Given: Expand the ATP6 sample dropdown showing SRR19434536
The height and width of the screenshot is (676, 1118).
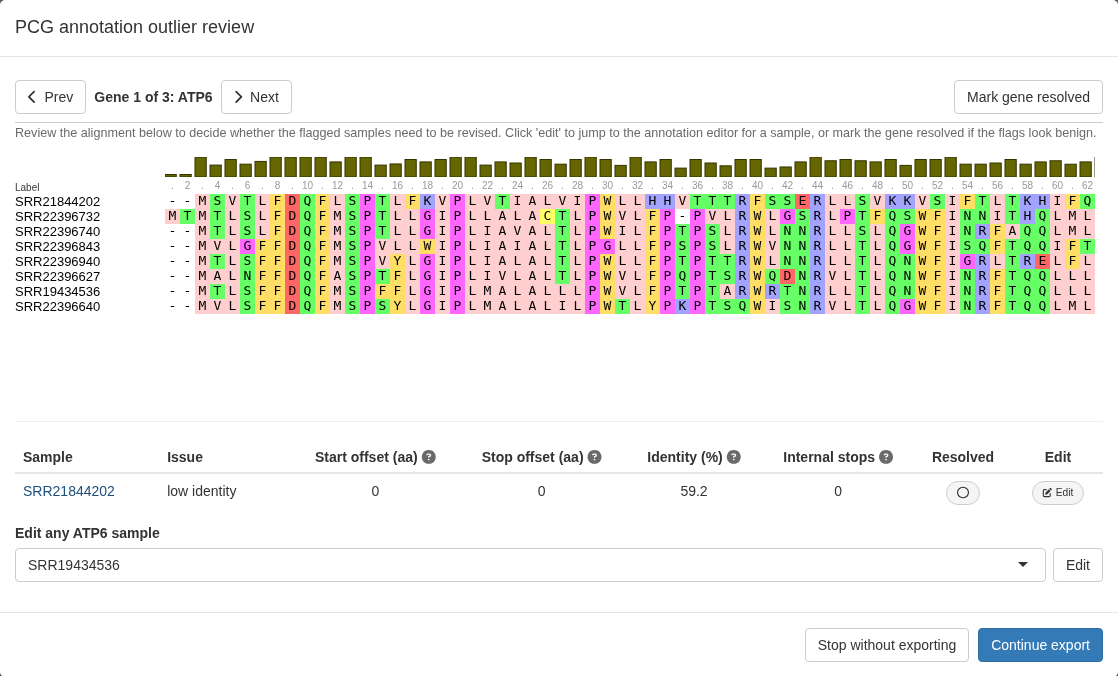Looking at the screenshot, I should pyautogui.click(x=530, y=565).
